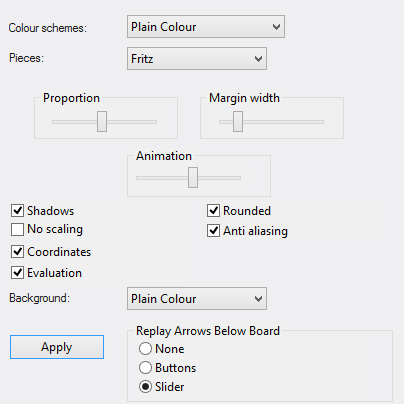Select the None replay arrows option
This screenshot has width=404, height=404.
point(145,349)
